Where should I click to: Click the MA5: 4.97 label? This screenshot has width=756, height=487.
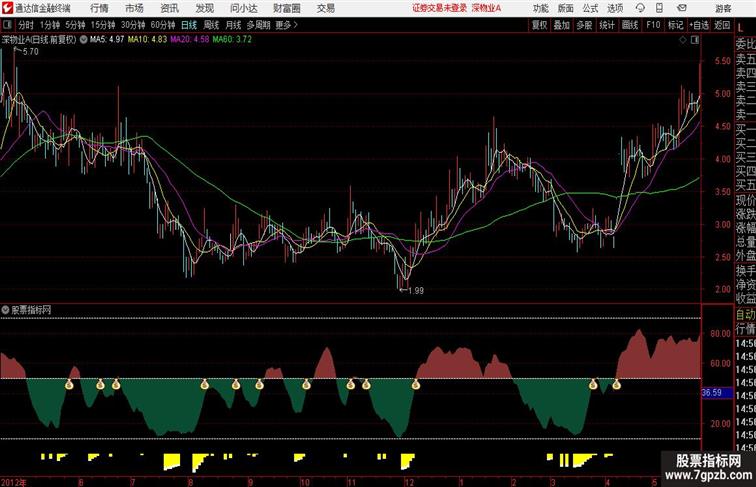coord(107,40)
